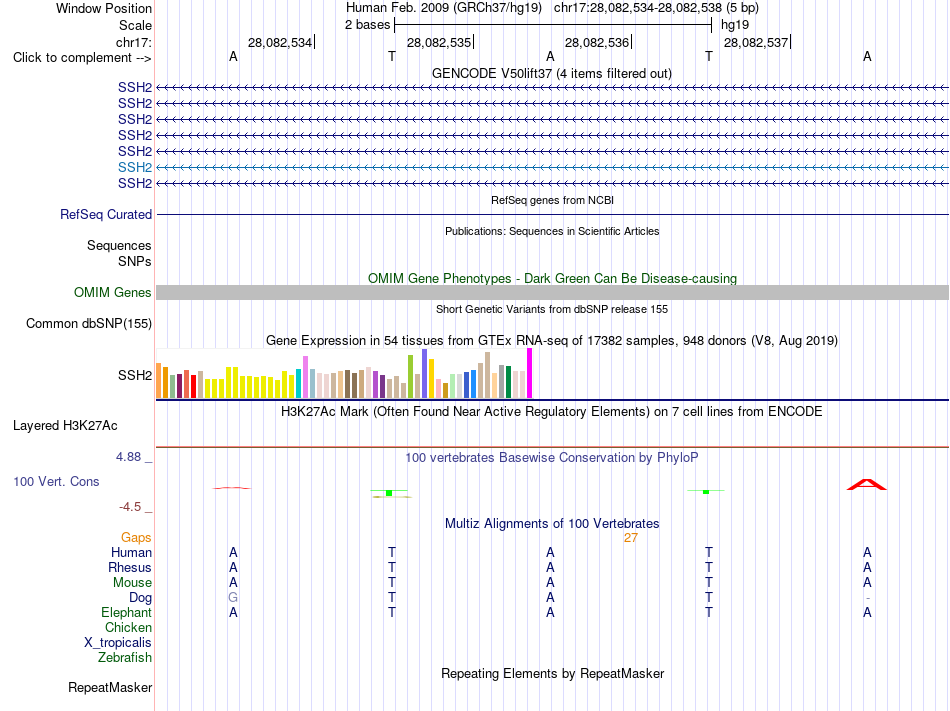Open '100 vertebrates Basewise Conservation by PhyloP' title

point(552,457)
